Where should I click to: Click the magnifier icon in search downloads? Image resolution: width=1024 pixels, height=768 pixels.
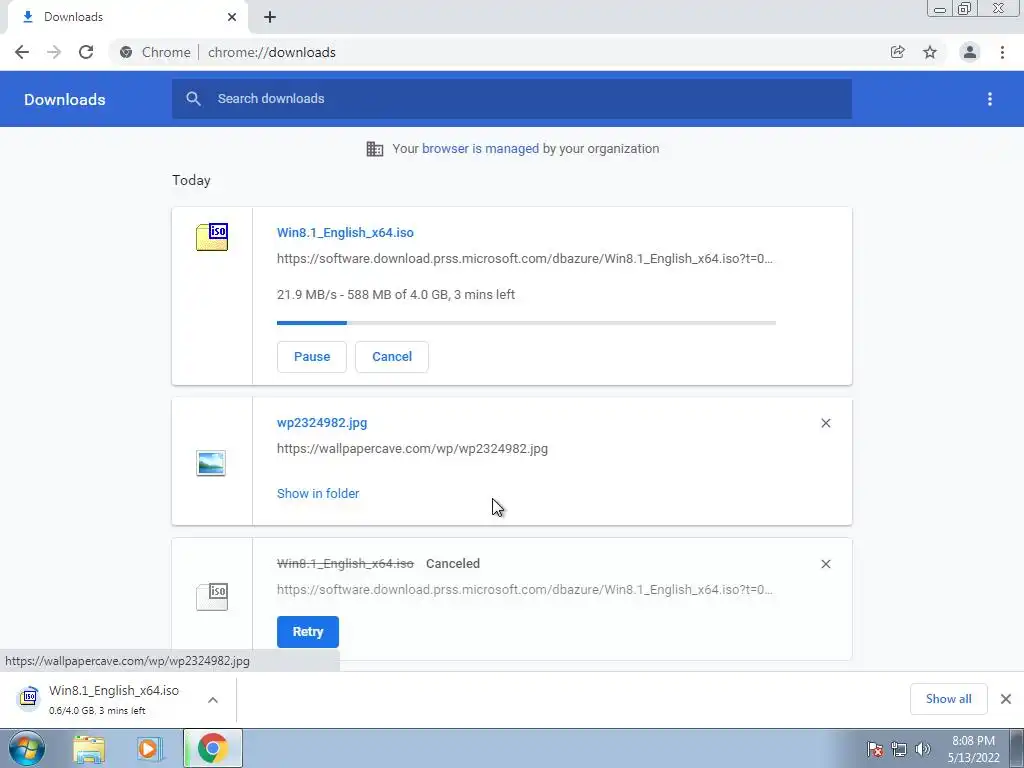(x=193, y=99)
